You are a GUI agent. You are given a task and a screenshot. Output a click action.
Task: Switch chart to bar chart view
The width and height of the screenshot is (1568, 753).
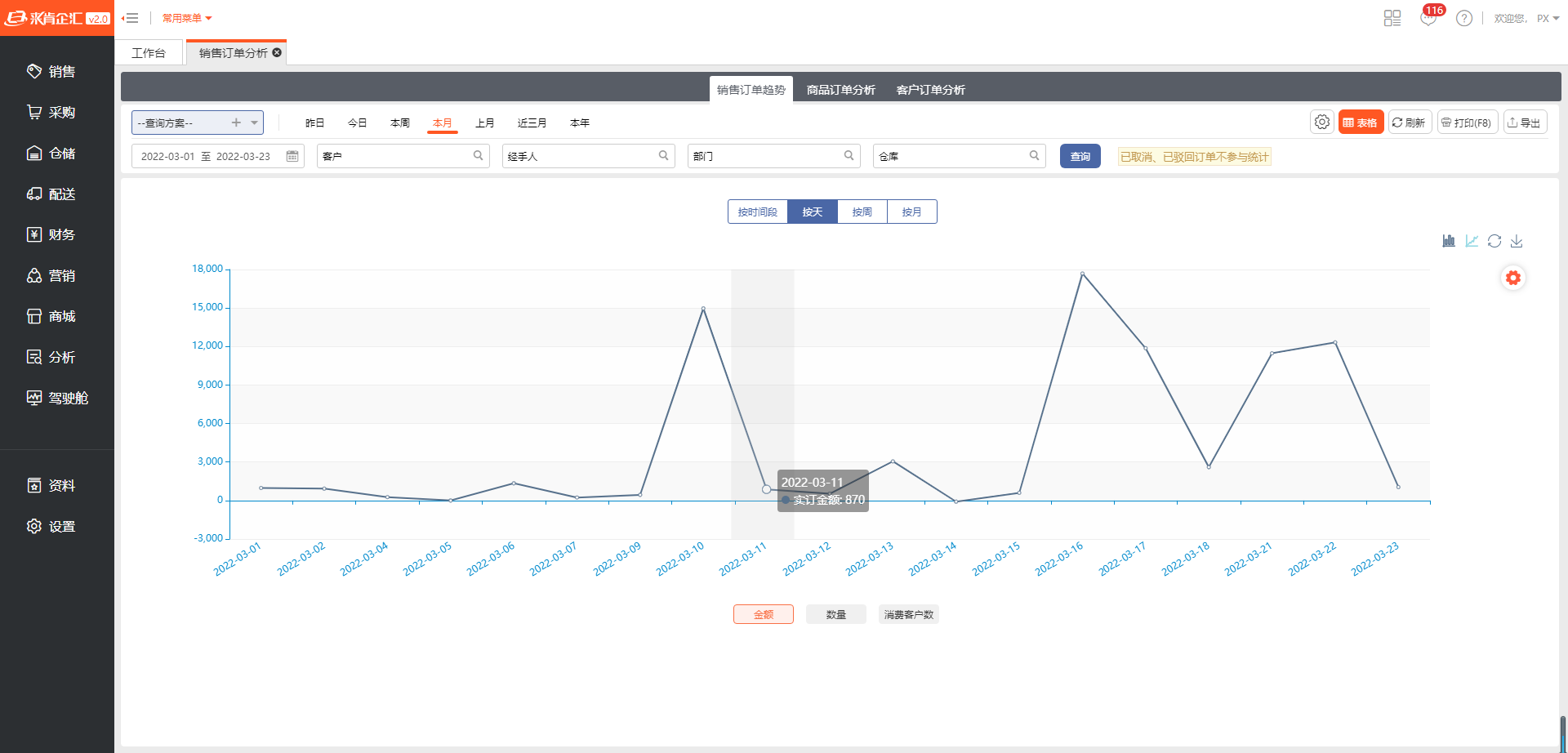click(x=1449, y=241)
